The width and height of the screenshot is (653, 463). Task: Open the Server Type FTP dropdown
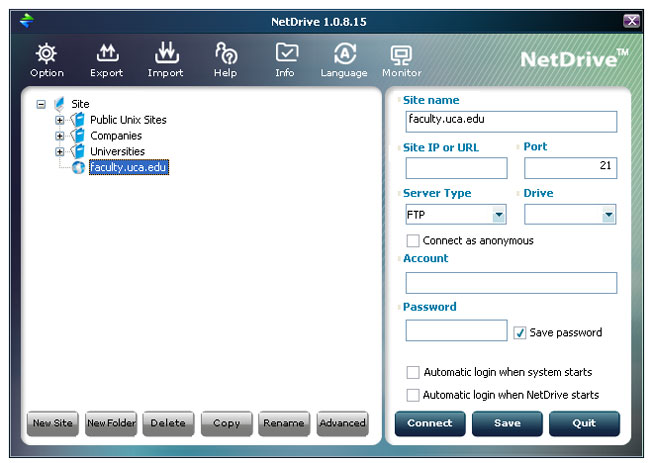[x=498, y=215]
